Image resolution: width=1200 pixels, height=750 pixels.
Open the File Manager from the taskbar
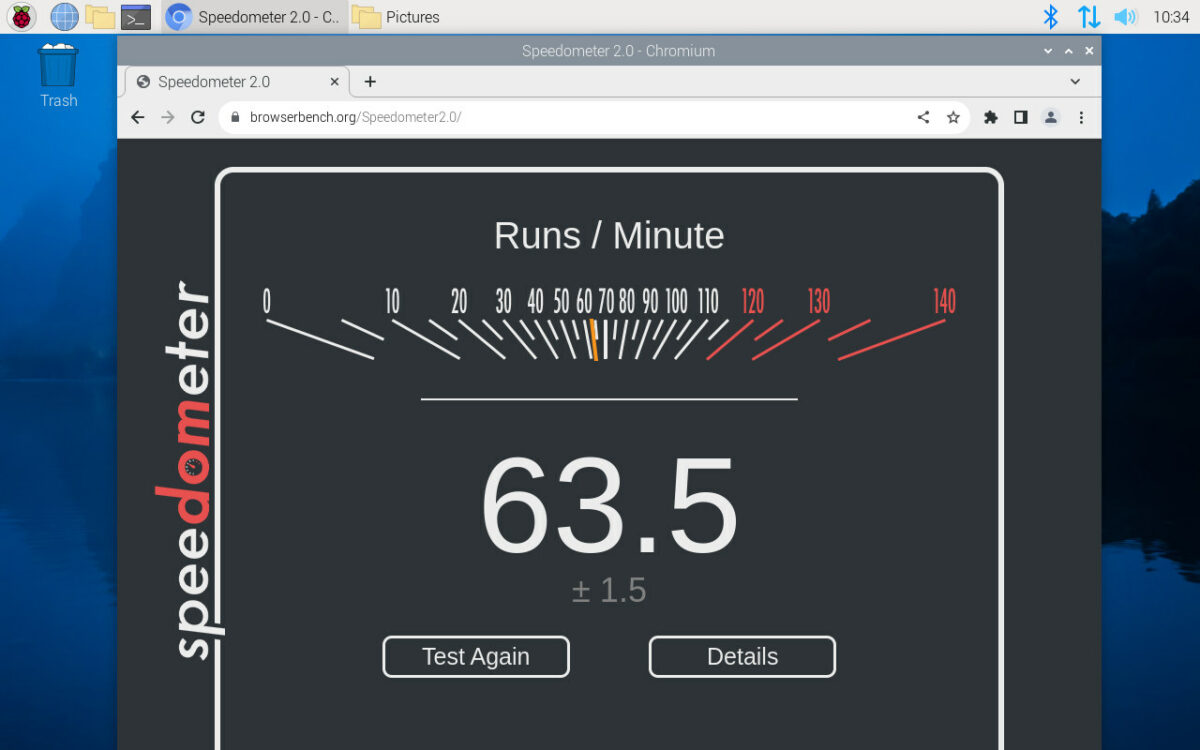pos(100,16)
